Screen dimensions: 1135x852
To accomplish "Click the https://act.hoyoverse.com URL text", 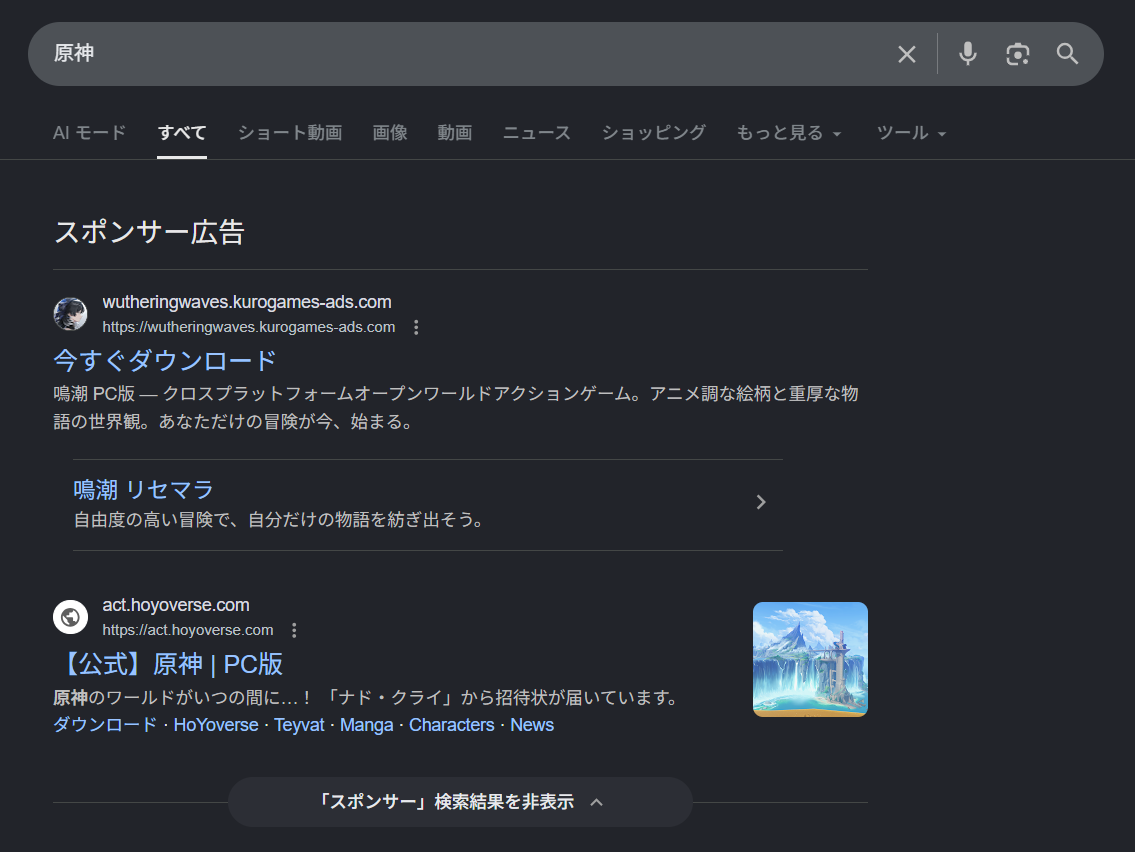I will click(188, 630).
